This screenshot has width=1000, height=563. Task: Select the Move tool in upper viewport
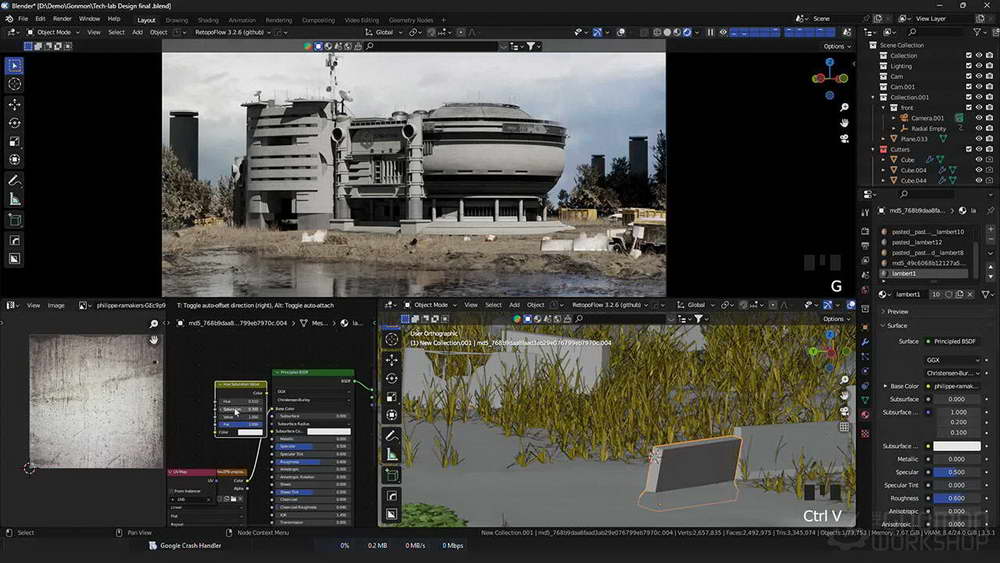[15, 104]
